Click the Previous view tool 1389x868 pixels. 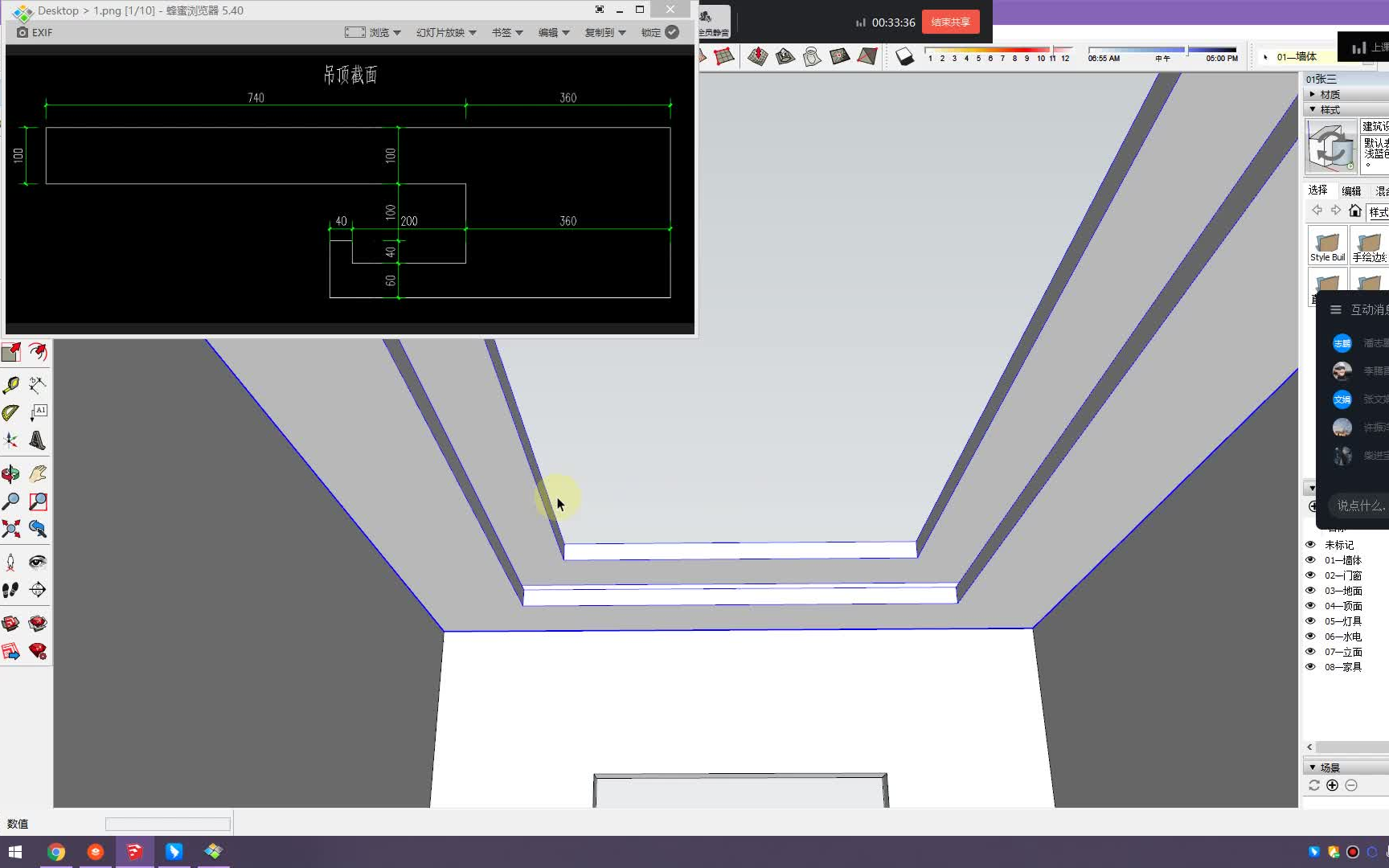38,529
